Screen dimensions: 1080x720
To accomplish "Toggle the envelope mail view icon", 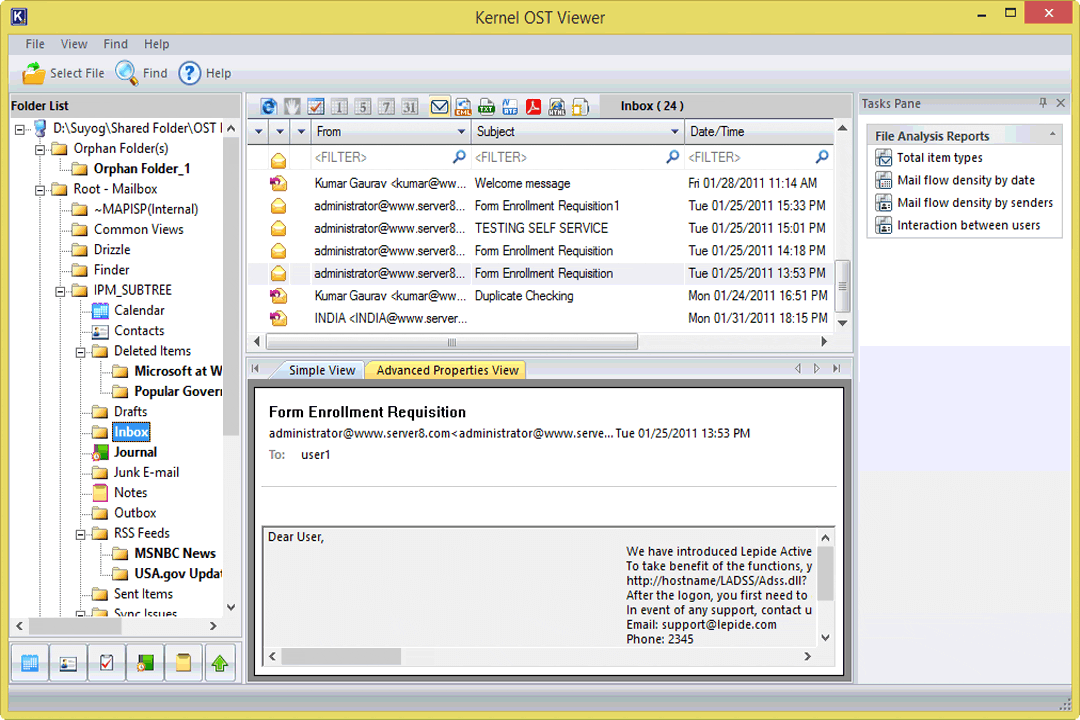I will click(439, 106).
